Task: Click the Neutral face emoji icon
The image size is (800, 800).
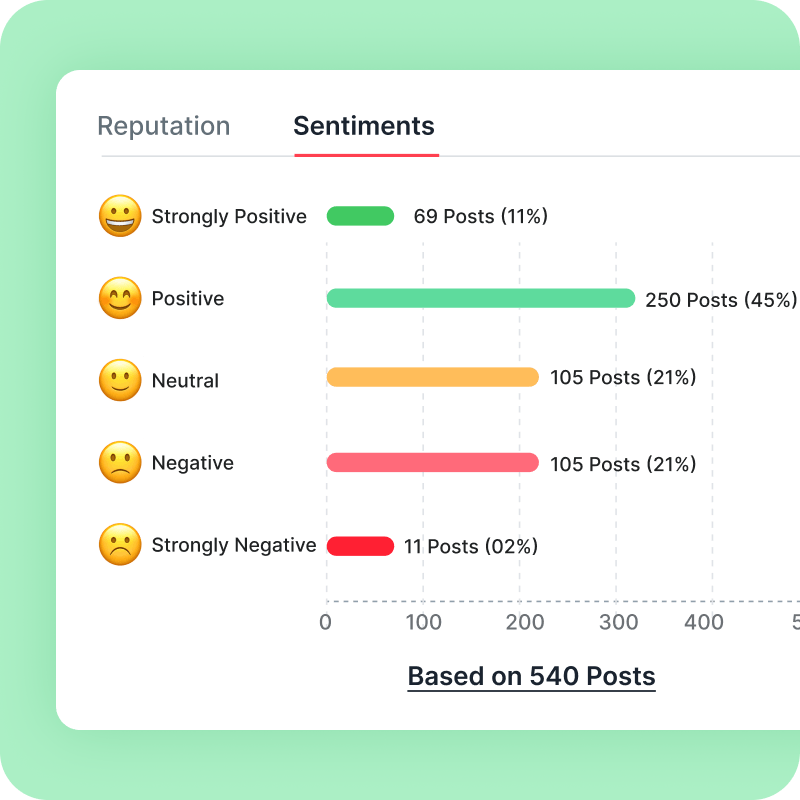Action: (x=120, y=380)
